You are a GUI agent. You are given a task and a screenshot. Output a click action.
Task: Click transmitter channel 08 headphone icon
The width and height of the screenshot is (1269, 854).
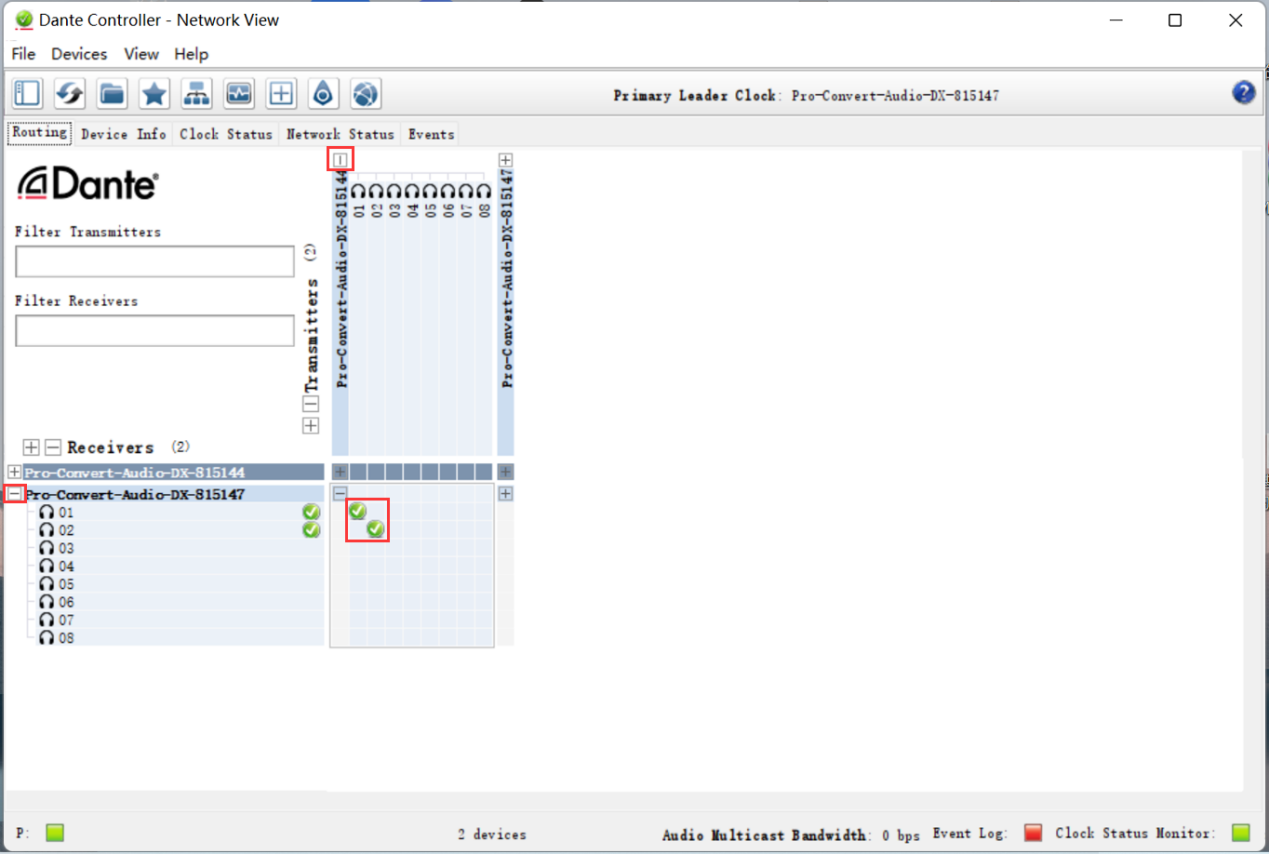[x=484, y=191]
